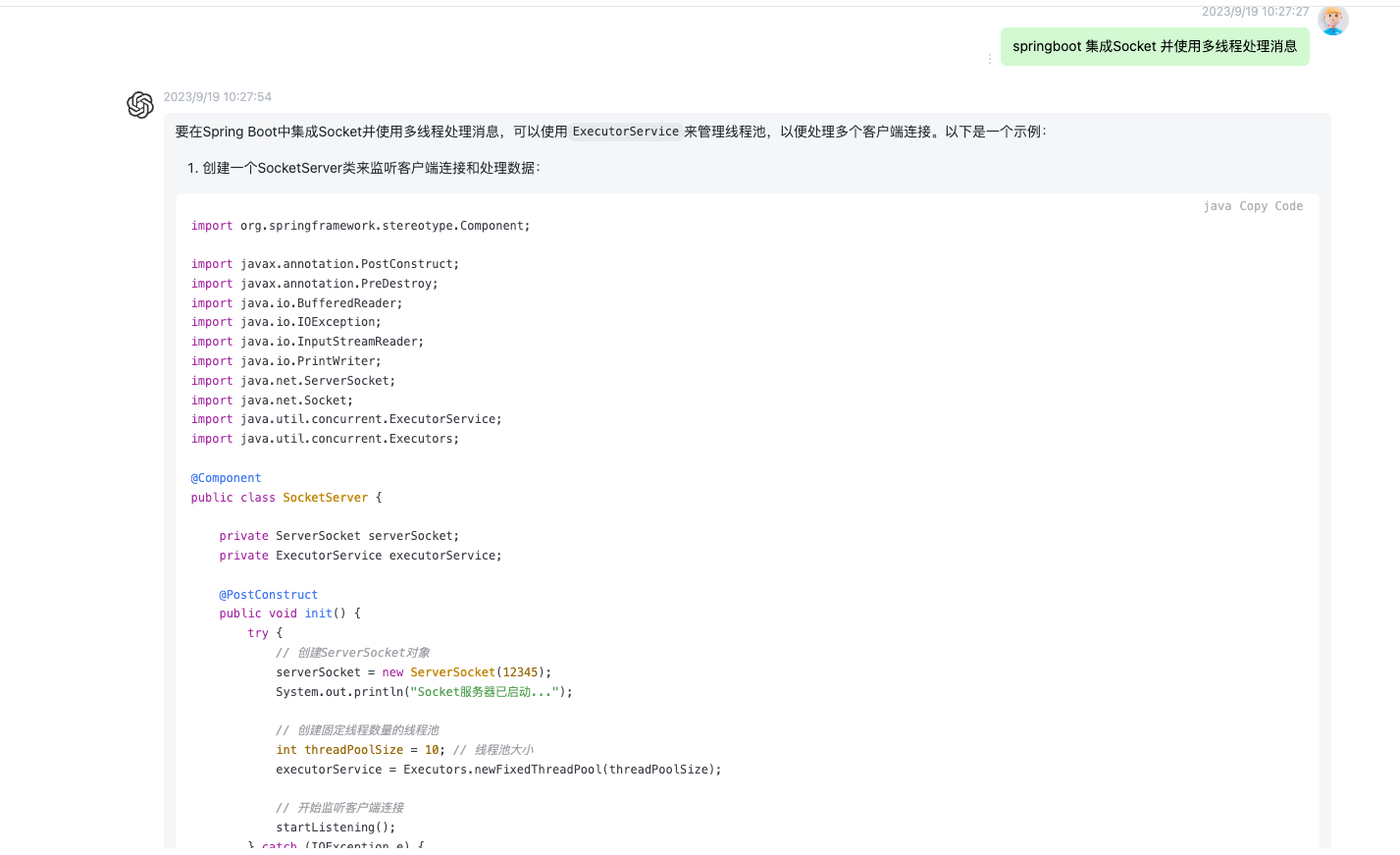Click the import java.io.IOException line
The width and height of the screenshot is (1400, 855).
[x=286, y=322]
